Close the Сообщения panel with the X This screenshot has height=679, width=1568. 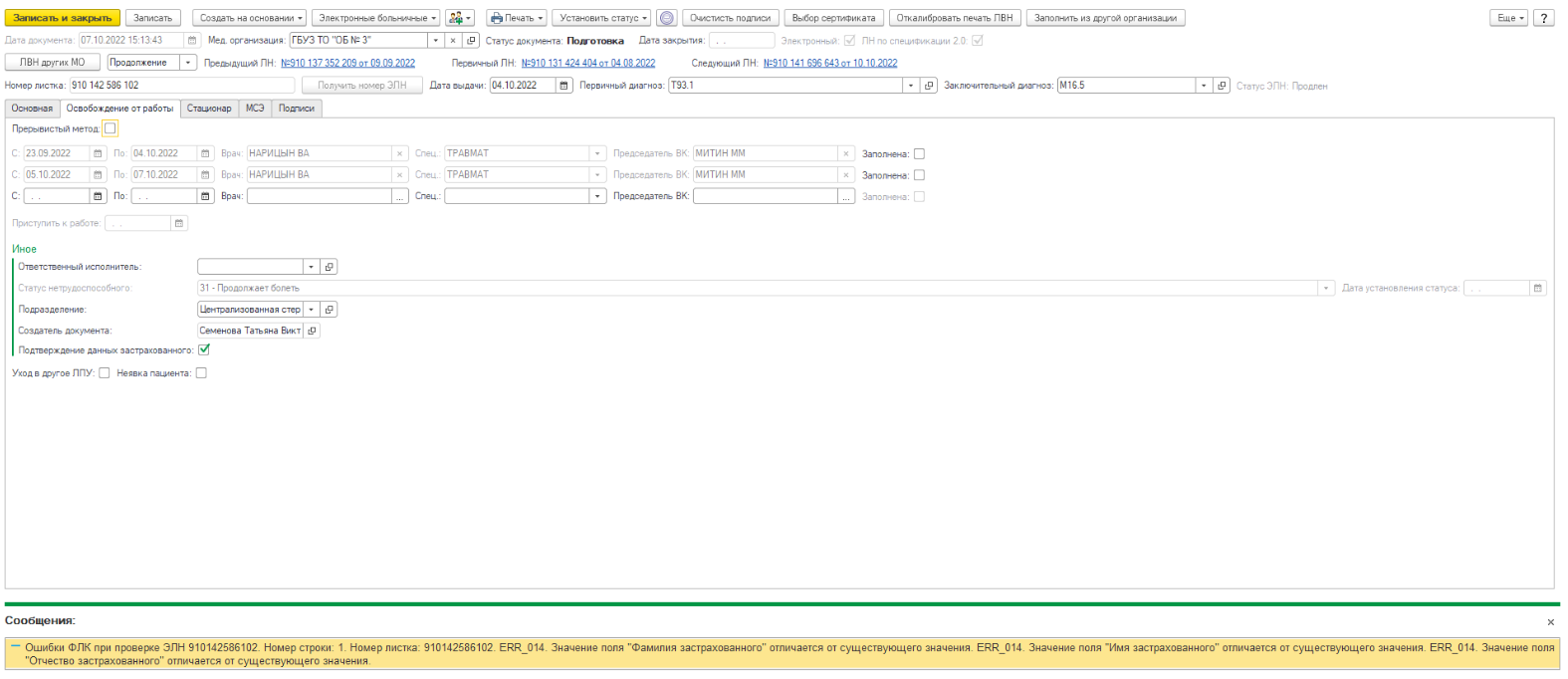(1550, 622)
